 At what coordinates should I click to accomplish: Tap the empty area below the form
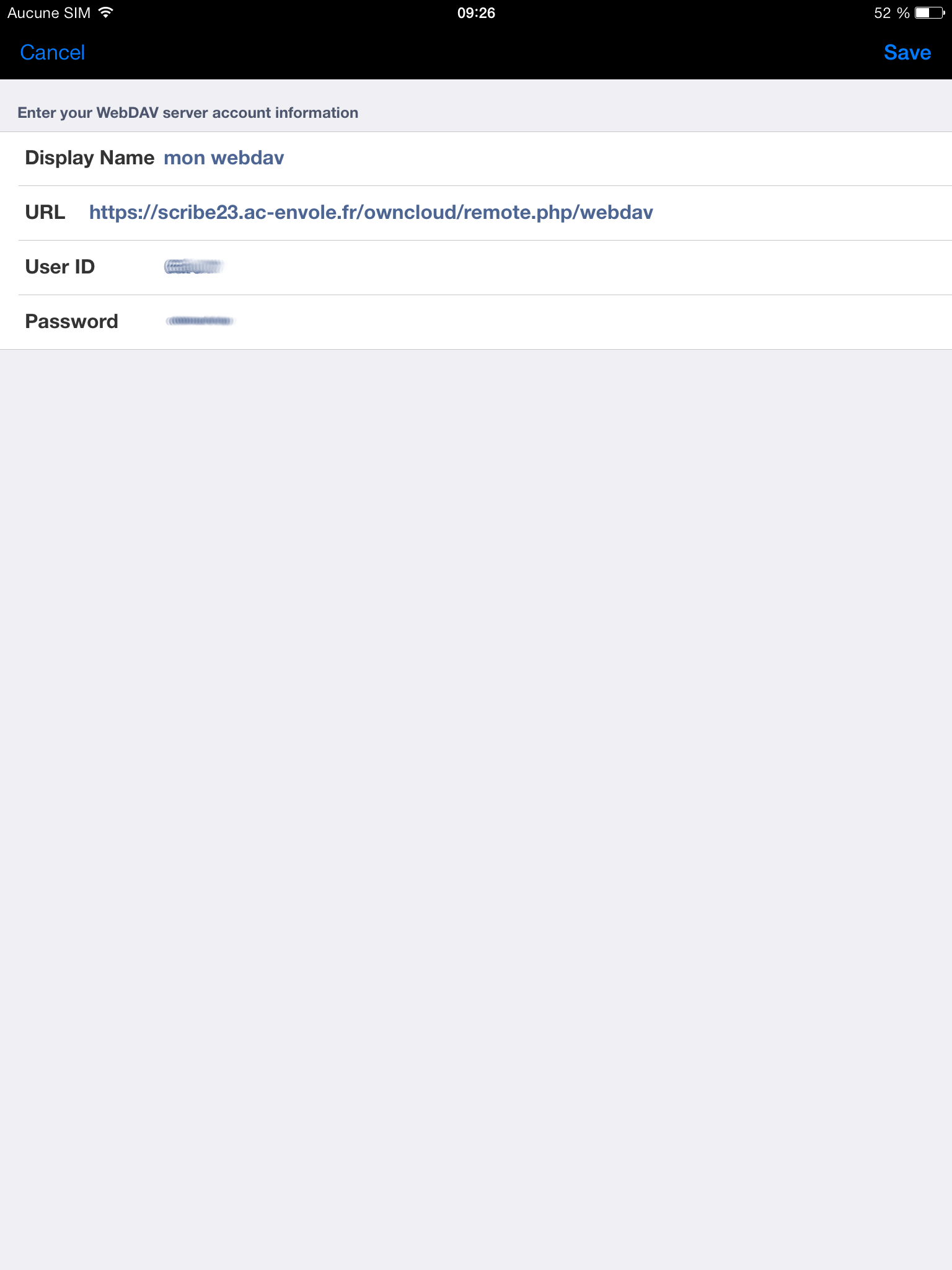[476, 806]
